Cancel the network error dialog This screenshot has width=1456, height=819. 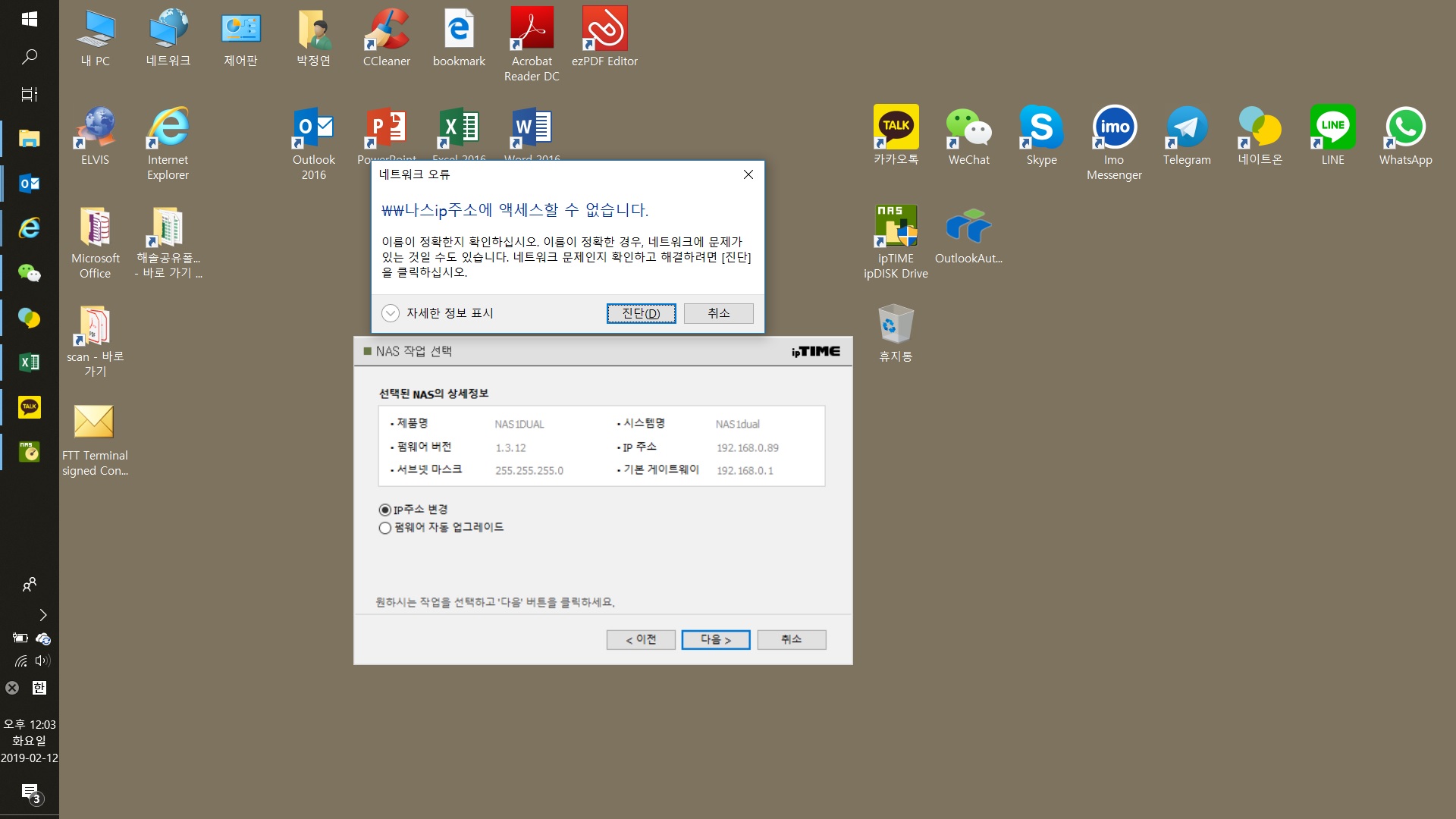(x=718, y=313)
